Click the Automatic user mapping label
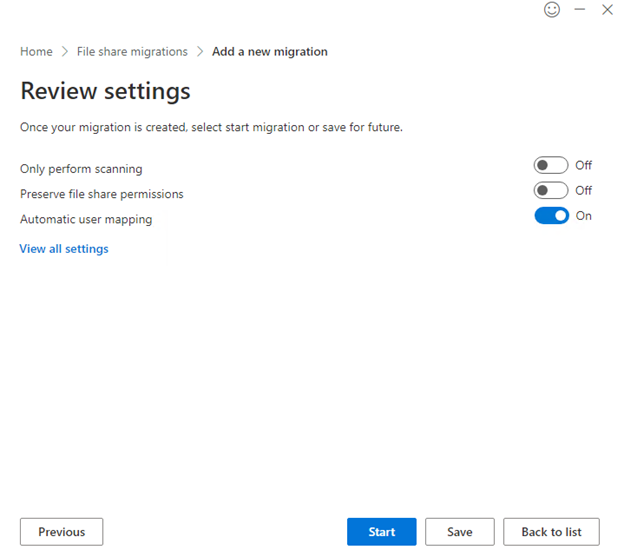624x550 pixels. click(x=86, y=219)
